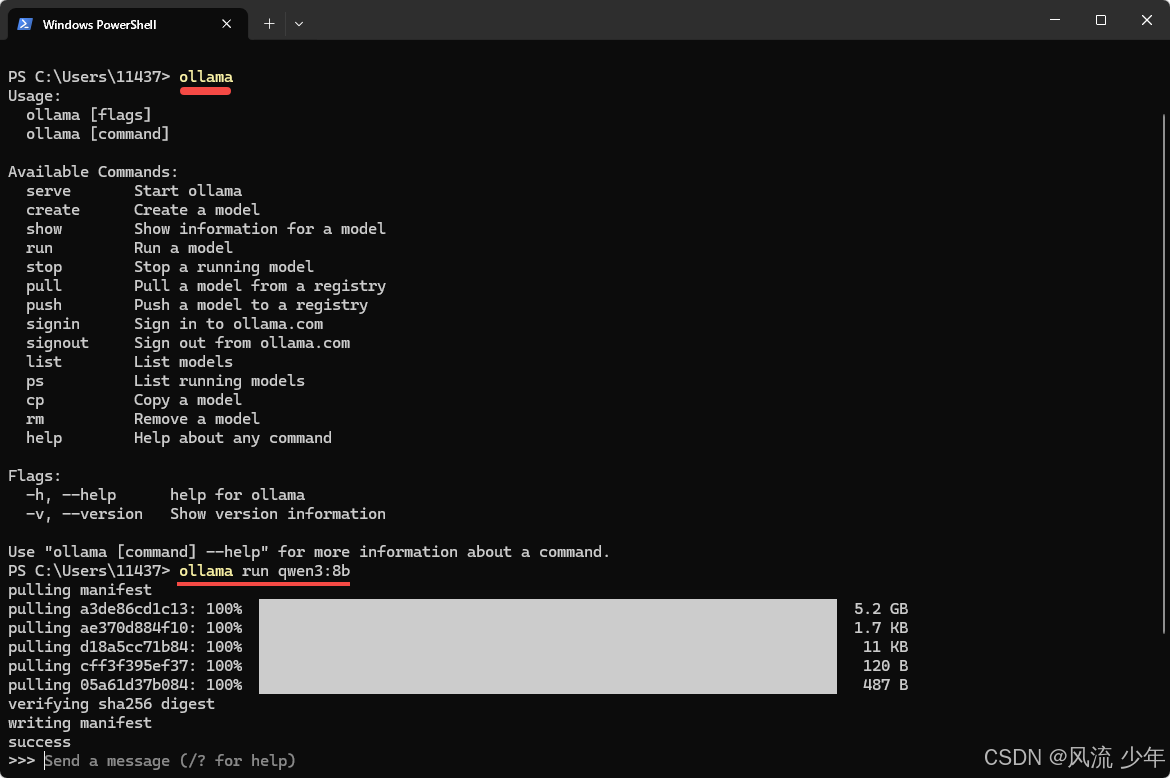Click the 'stop' command name
The image size is (1170, 778).
click(x=44, y=267)
